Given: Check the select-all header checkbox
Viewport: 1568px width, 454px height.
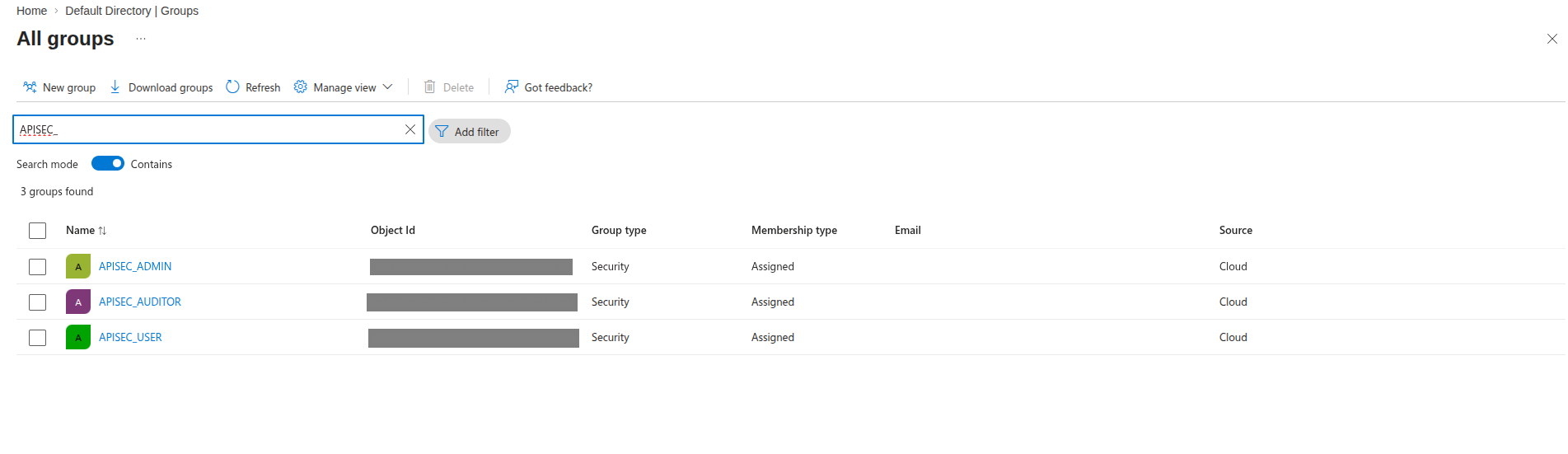Looking at the screenshot, I should click(37, 231).
